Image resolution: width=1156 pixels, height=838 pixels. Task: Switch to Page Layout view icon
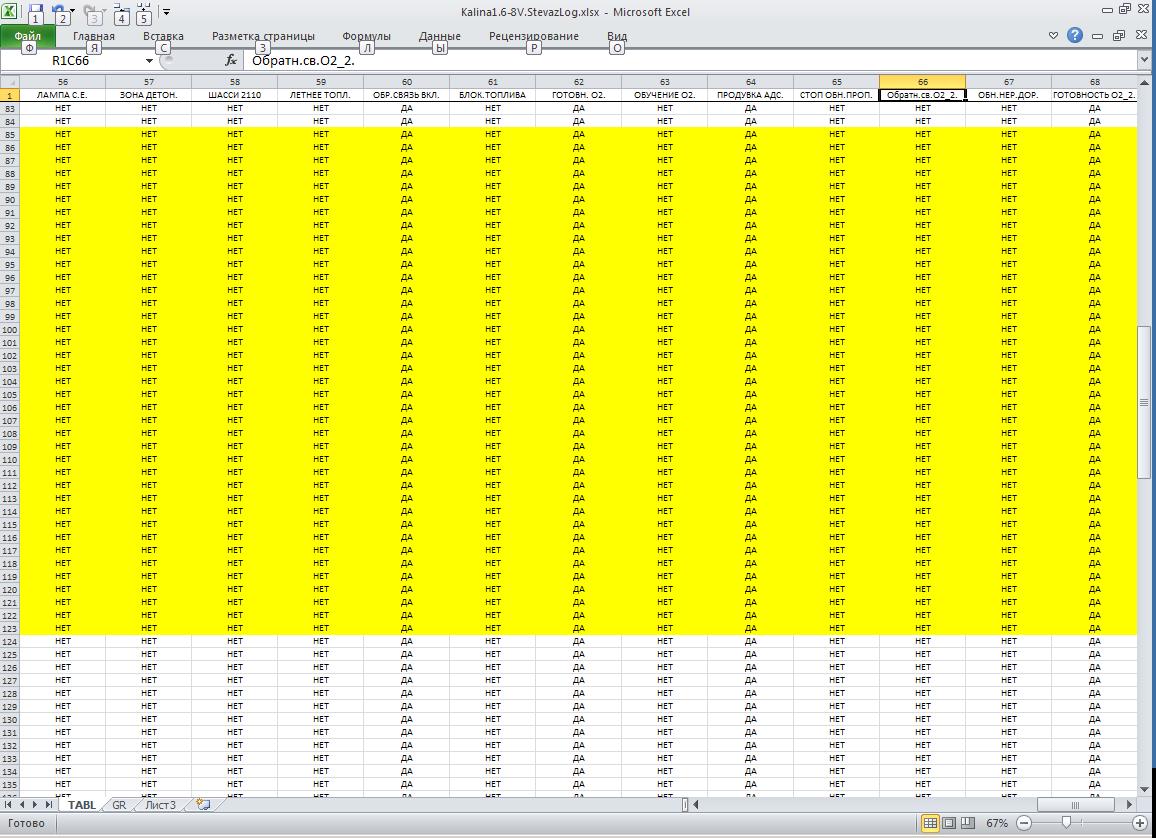point(949,823)
